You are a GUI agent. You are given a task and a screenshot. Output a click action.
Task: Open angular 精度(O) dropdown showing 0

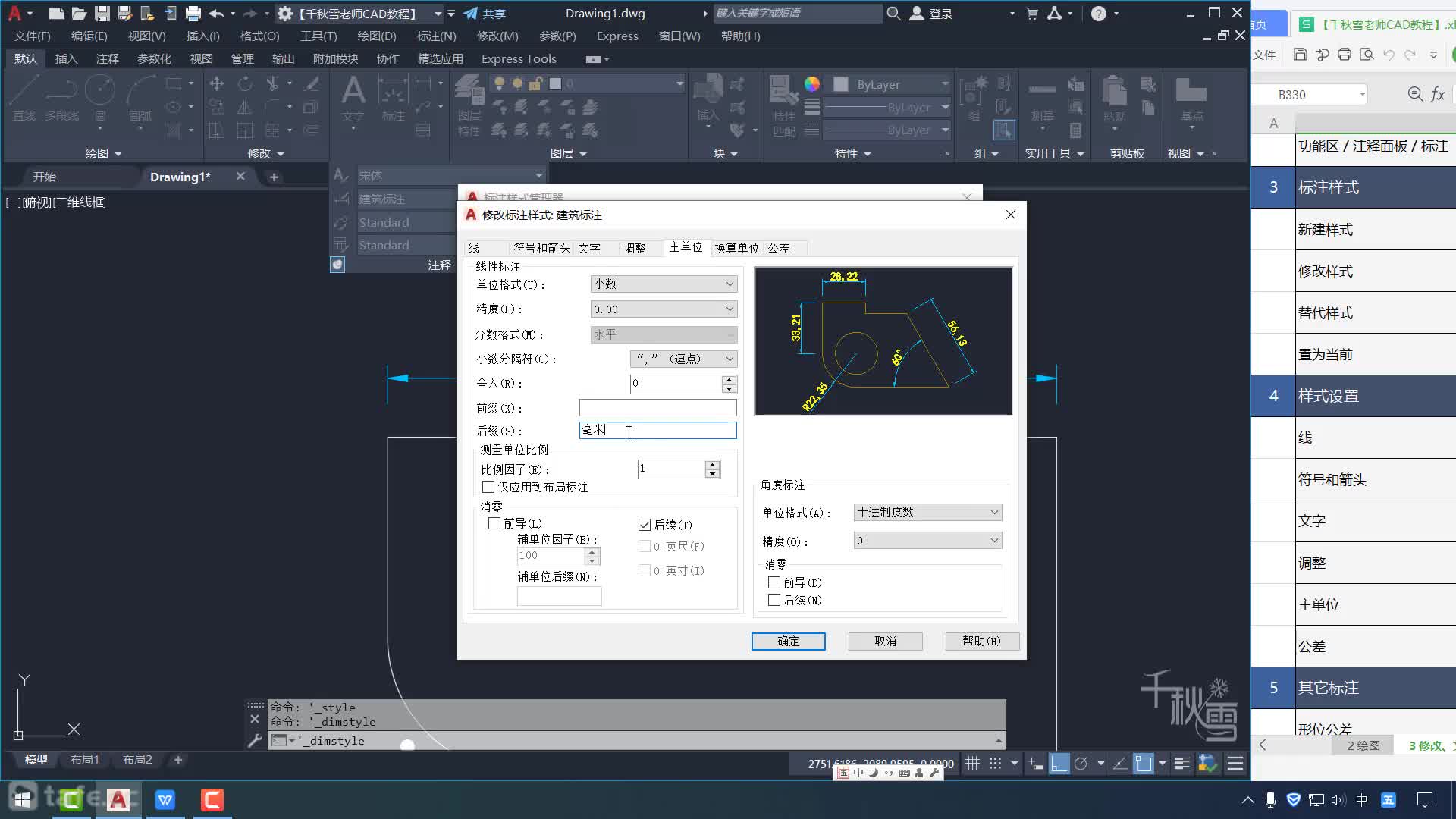click(x=927, y=541)
